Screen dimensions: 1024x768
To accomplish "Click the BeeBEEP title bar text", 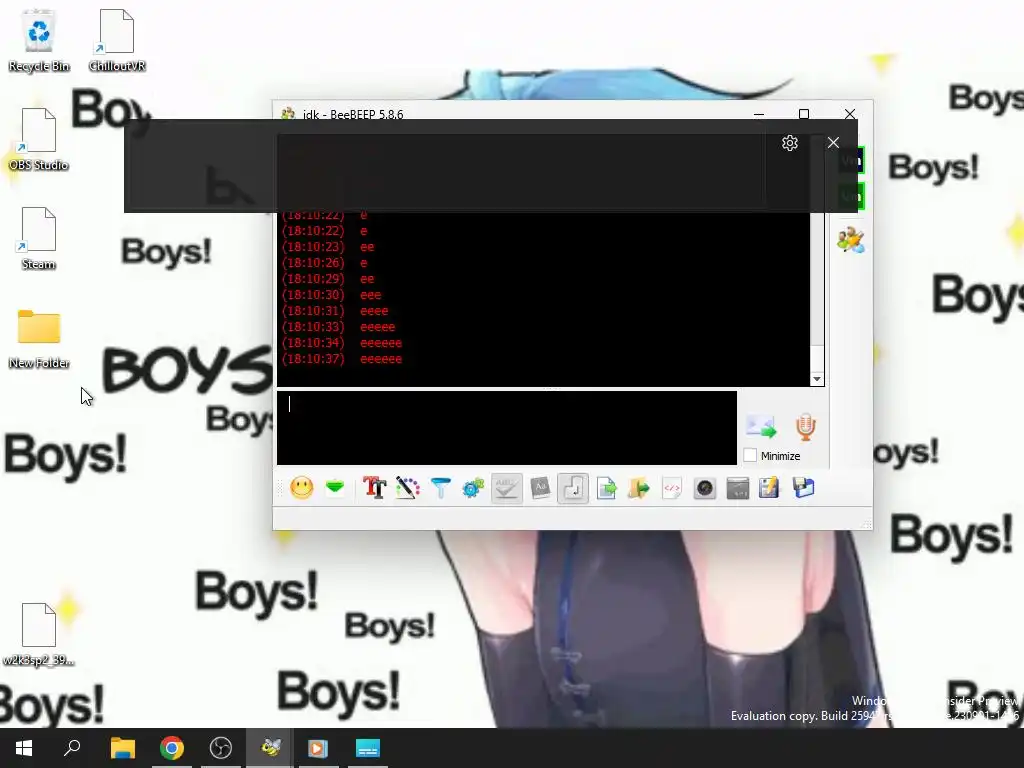I will pyautogui.click(x=353, y=114).
